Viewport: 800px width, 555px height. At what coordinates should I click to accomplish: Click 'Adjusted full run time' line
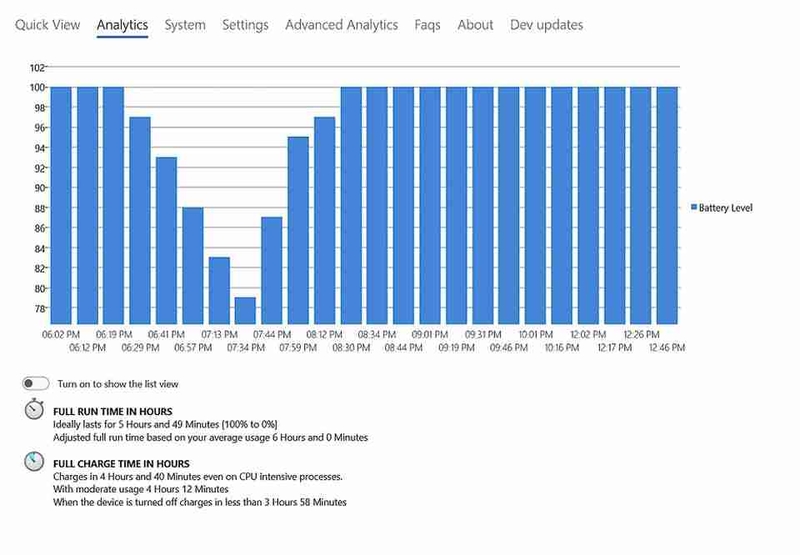(210, 438)
